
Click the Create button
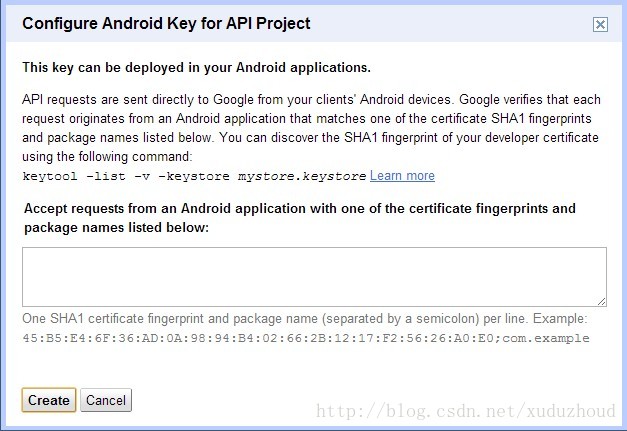click(x=49, y=400)
